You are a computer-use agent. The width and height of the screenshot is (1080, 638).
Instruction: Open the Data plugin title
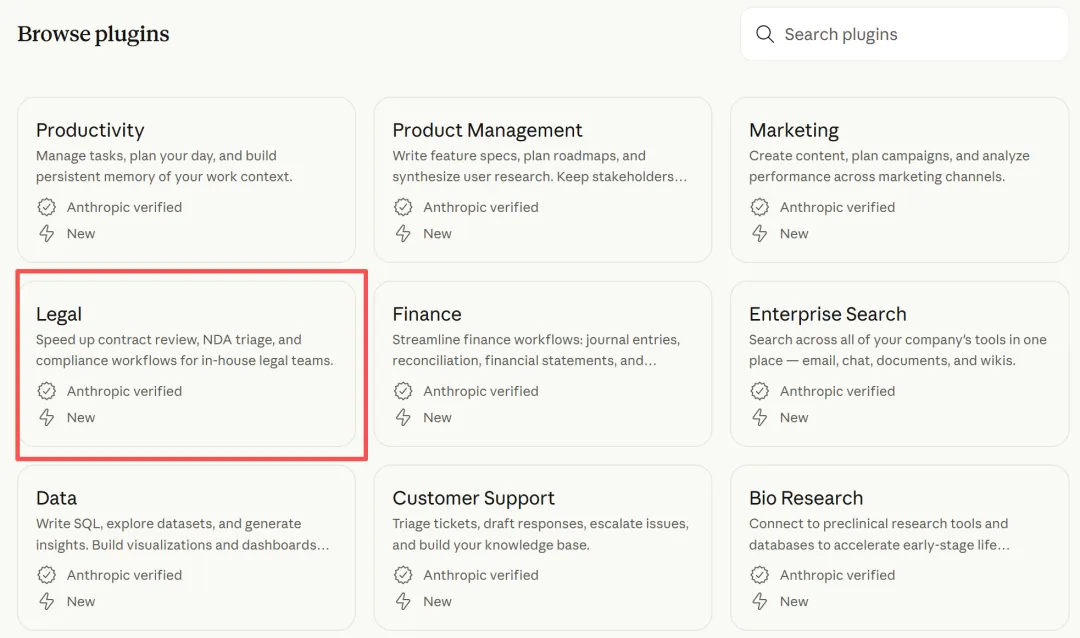56,498
